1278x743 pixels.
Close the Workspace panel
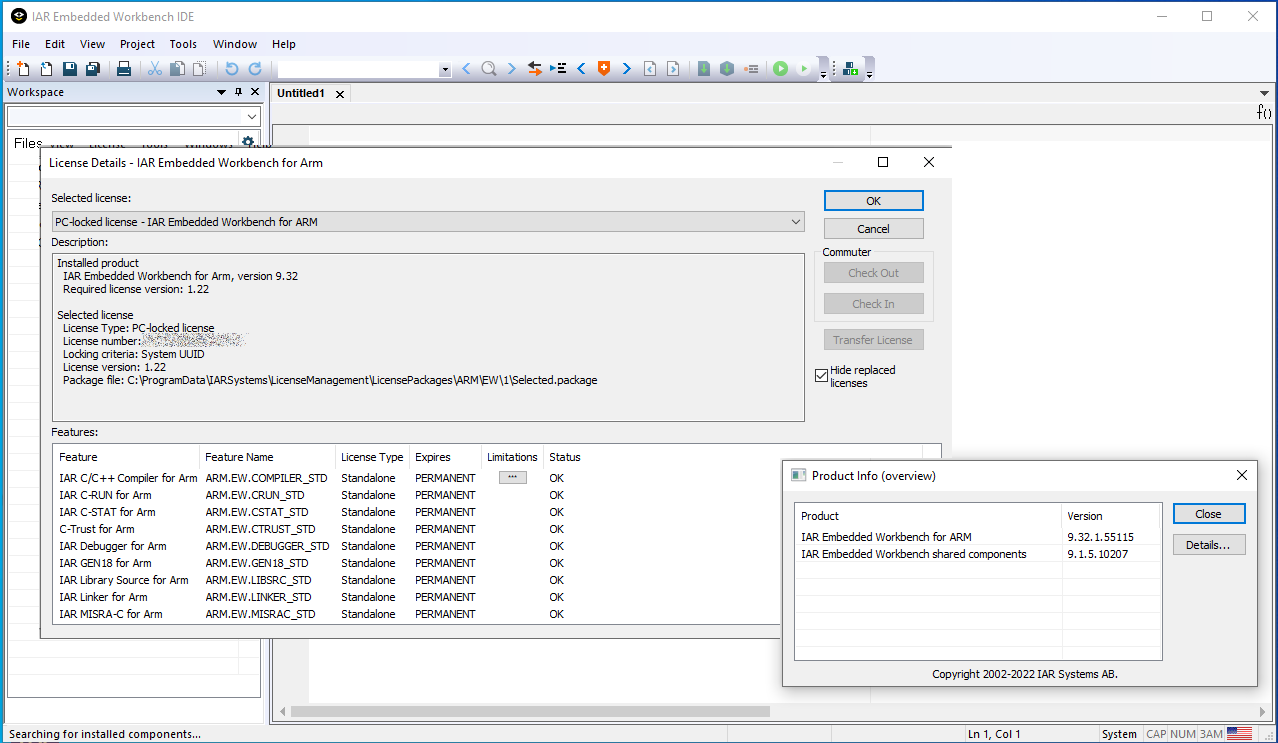[255, 92]
